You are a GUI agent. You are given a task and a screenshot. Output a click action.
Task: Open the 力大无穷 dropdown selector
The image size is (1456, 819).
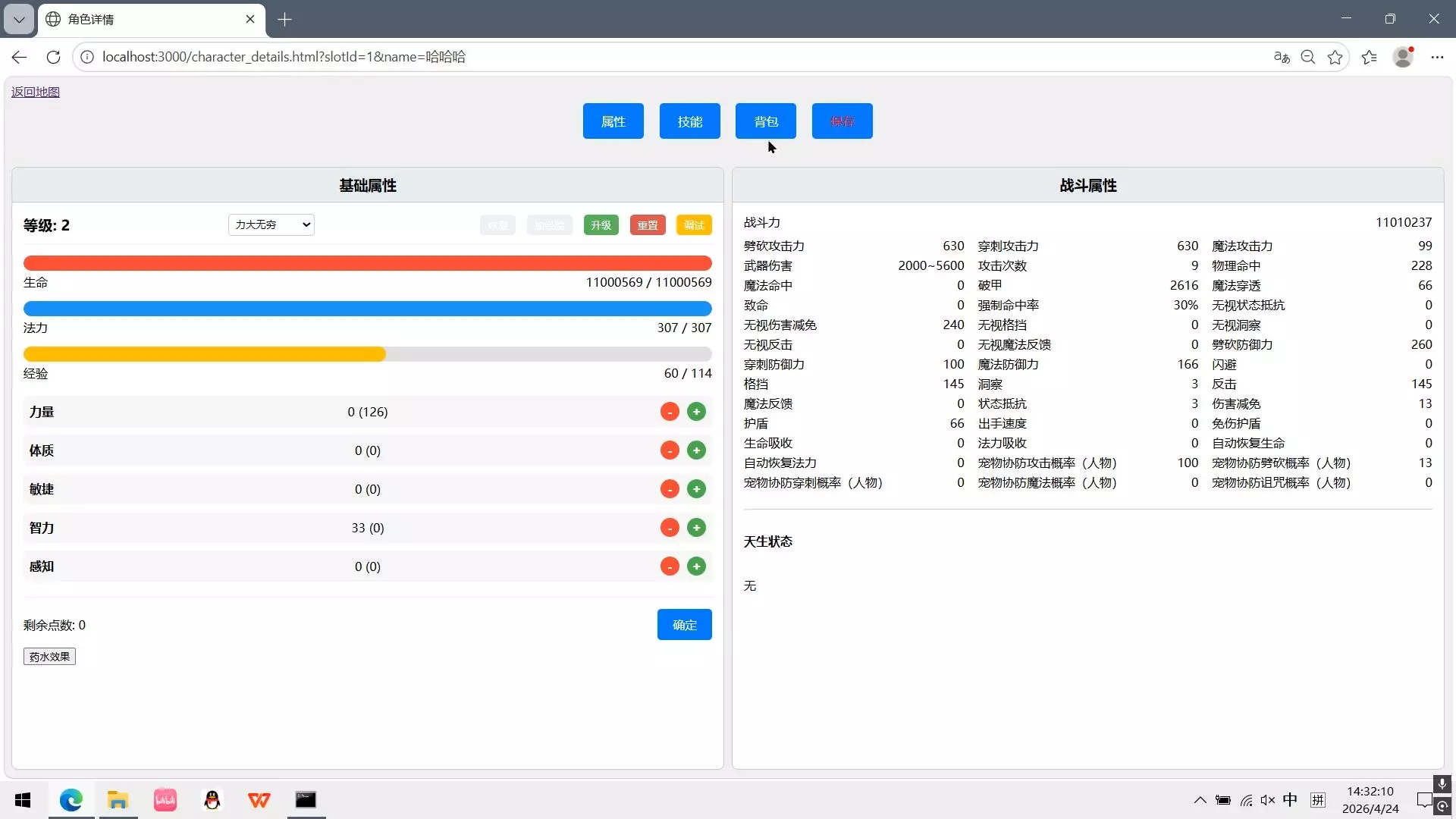coord(271,224)
